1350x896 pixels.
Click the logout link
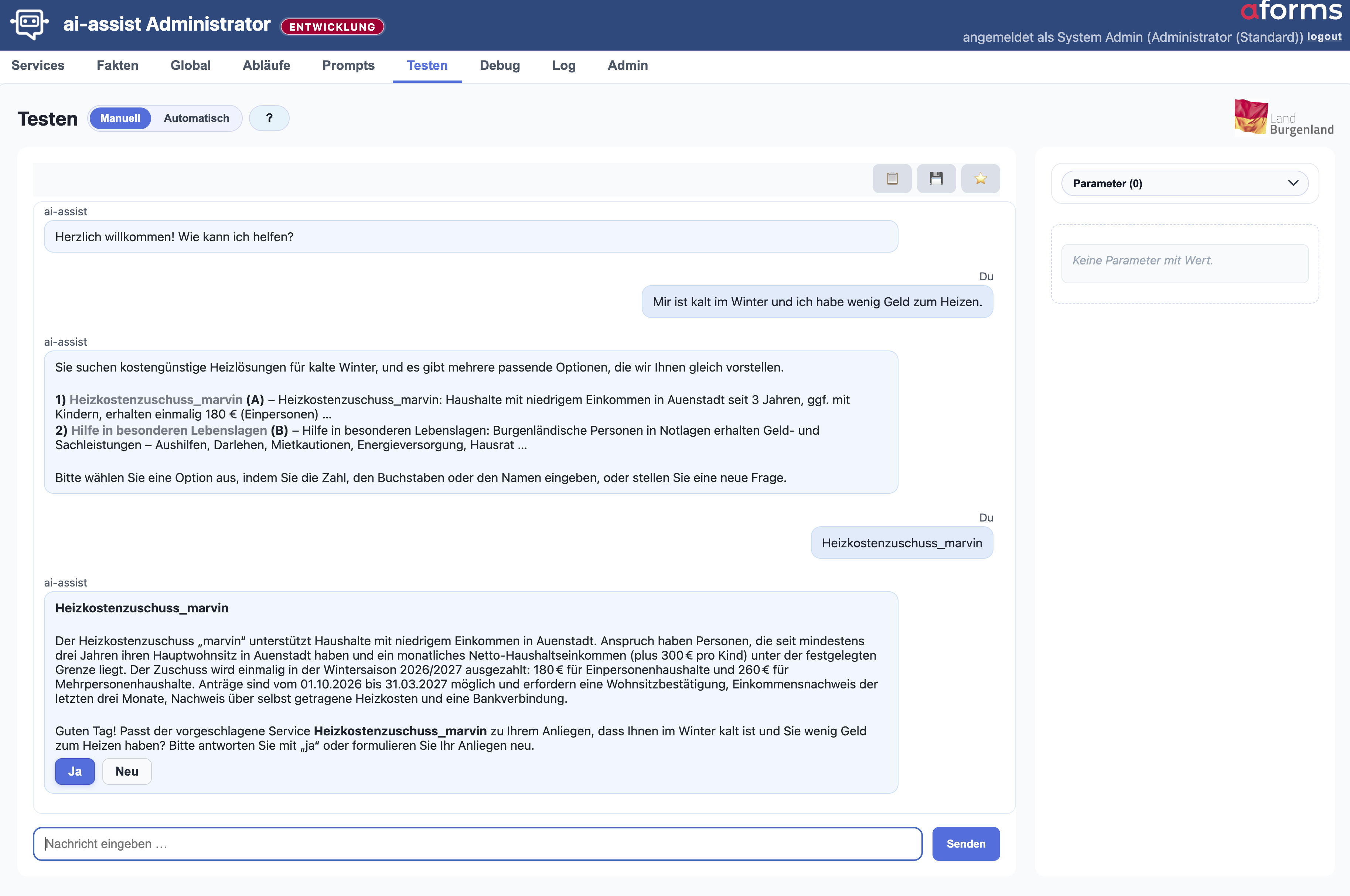[1324, 37]
